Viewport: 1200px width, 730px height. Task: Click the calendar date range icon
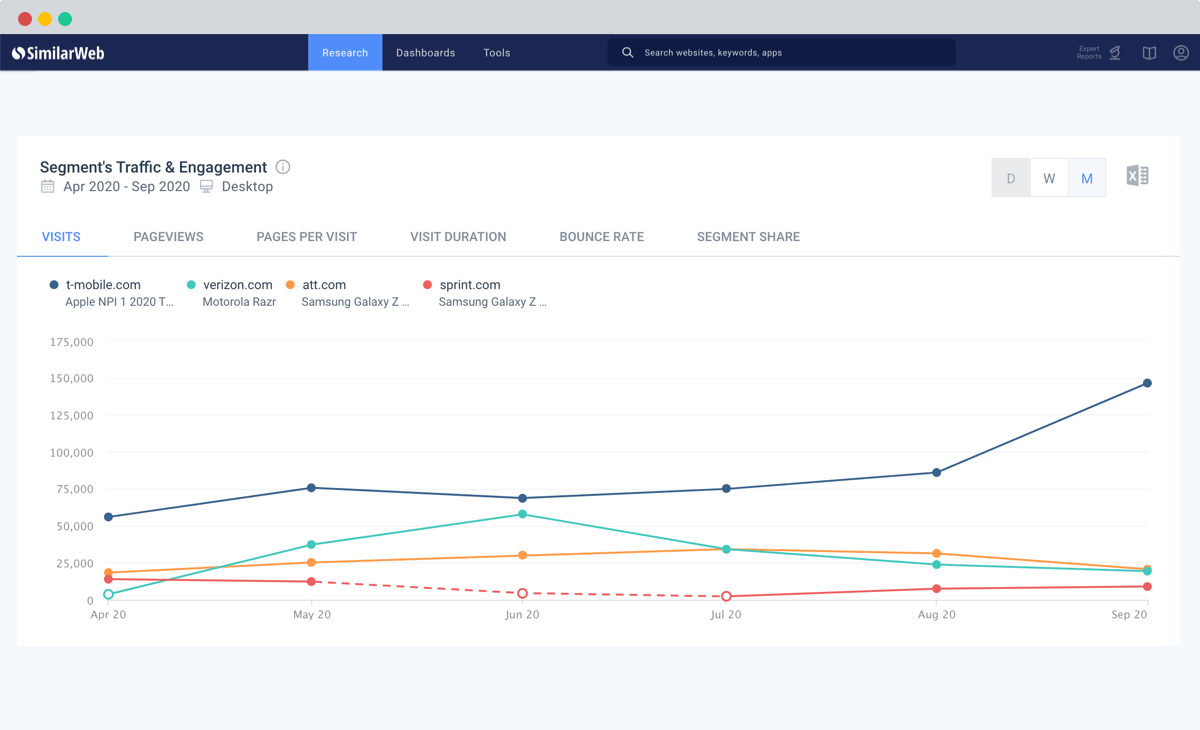[x=47, y=187]
